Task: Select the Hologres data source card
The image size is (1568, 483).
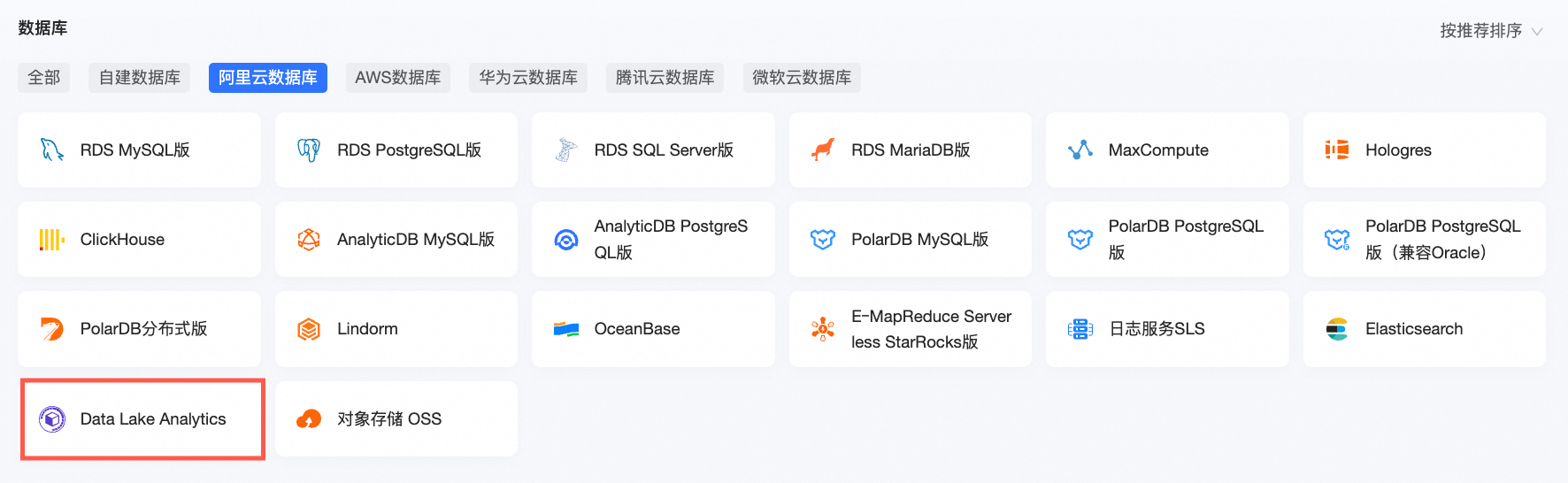Action: 1425,149
